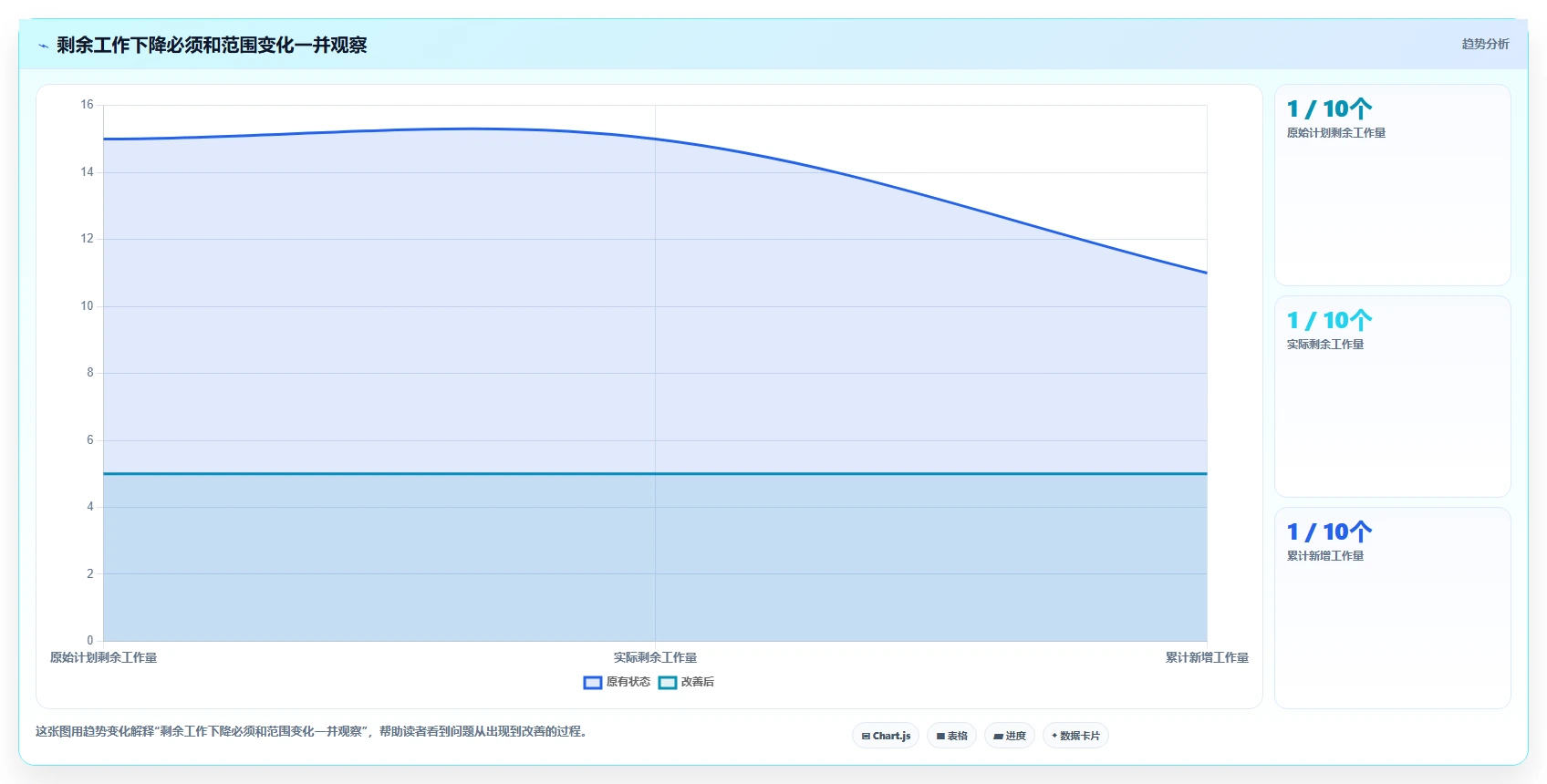The height and width of the screenshot is (784, 1547).
Task: Select the panel title 剩余工作下降必须和范围变化一并观察
Action: click(212, 45)
